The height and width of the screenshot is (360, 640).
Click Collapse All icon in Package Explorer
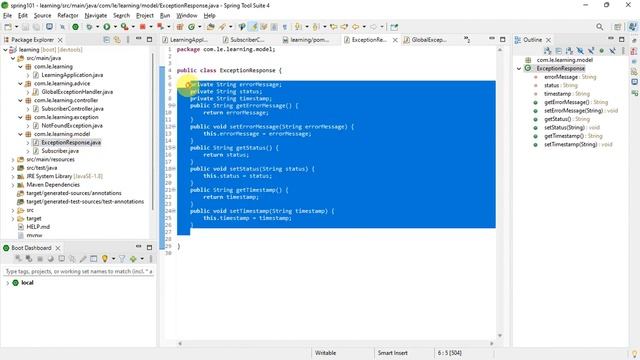coord(107,40)
